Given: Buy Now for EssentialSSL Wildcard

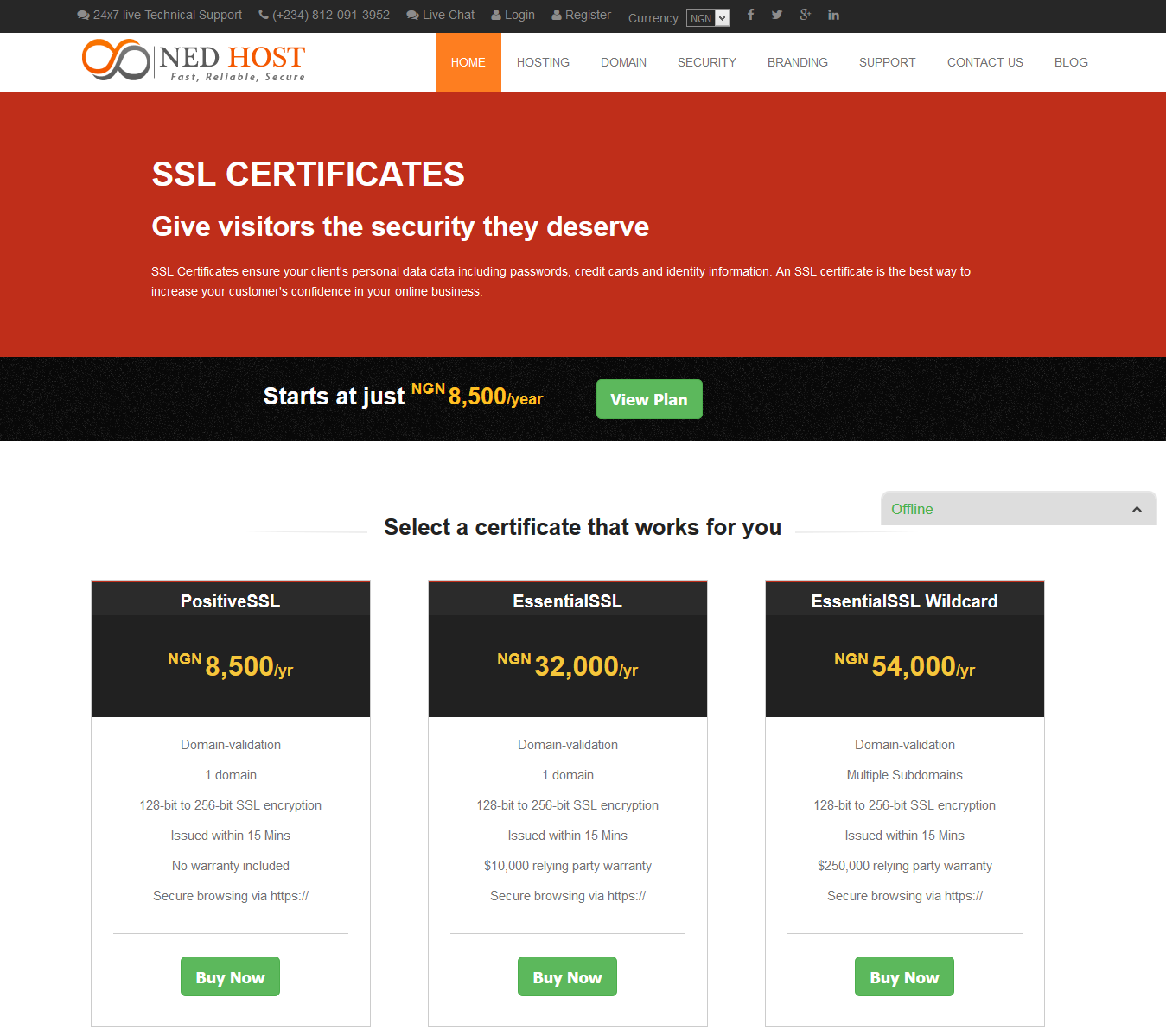Looking at the screenshot, I should (904, 977).
